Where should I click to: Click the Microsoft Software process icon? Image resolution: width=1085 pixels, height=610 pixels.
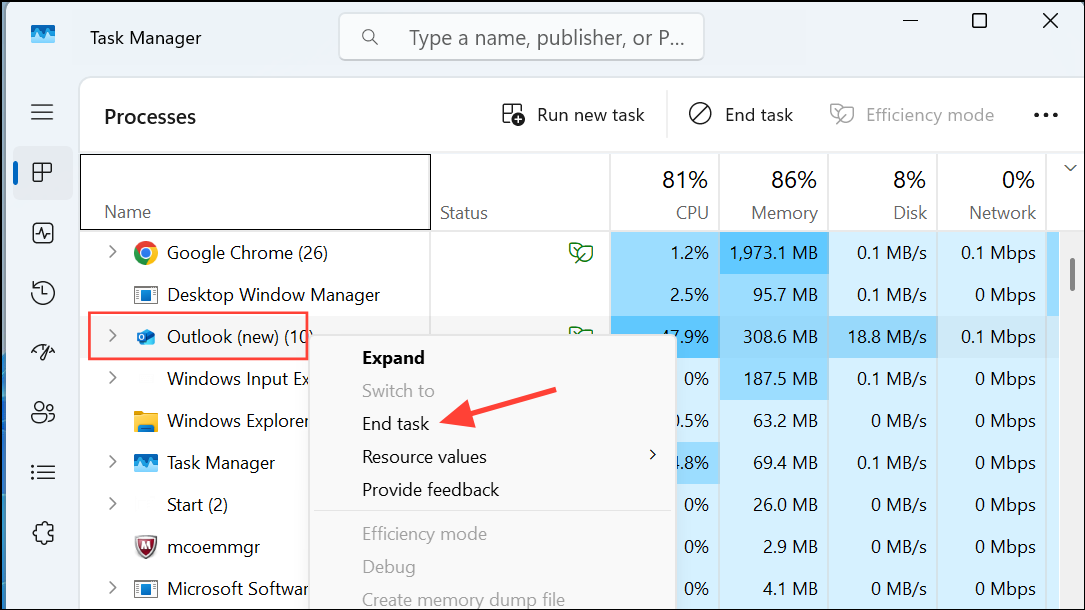coord(145,589)
